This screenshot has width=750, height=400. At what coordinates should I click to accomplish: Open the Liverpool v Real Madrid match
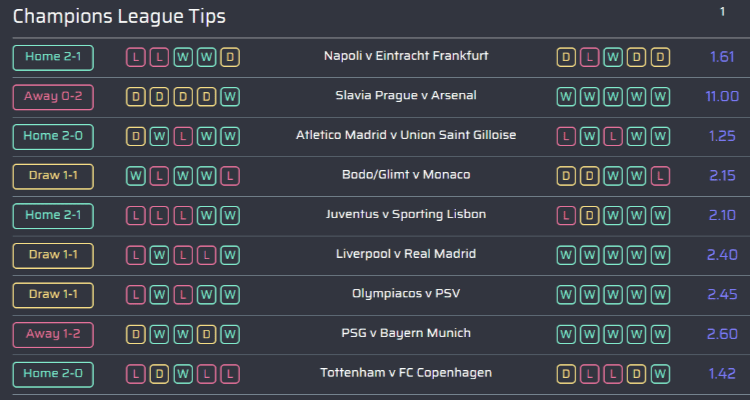pyautogui.click(x=406, y=254)
